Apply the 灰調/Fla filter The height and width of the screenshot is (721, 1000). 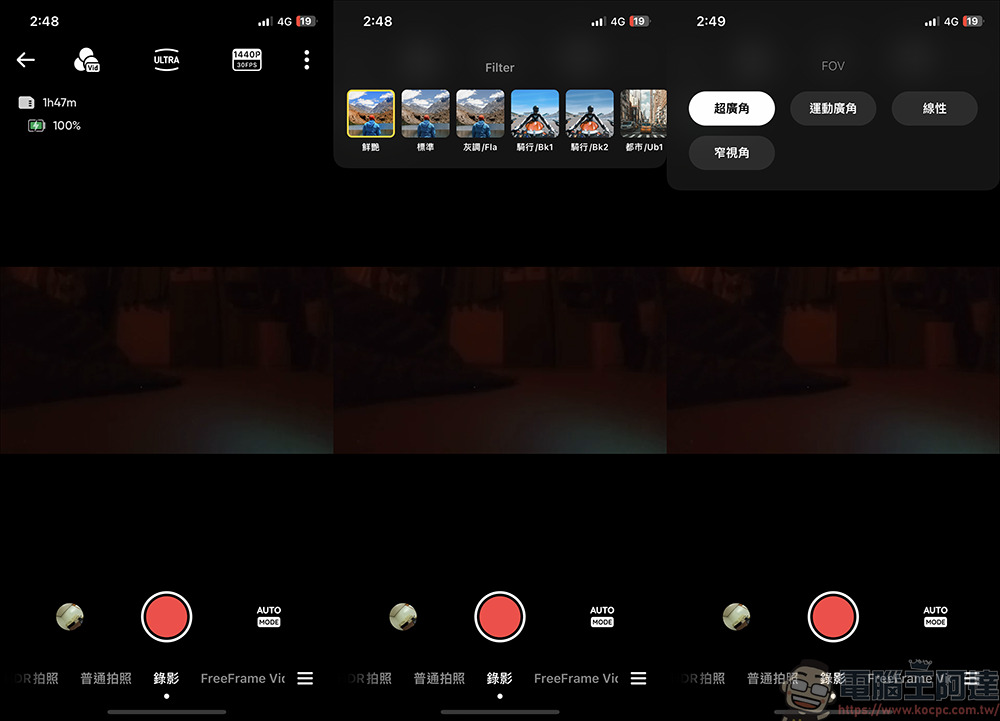pyautogui.click(x=480, y=114)
